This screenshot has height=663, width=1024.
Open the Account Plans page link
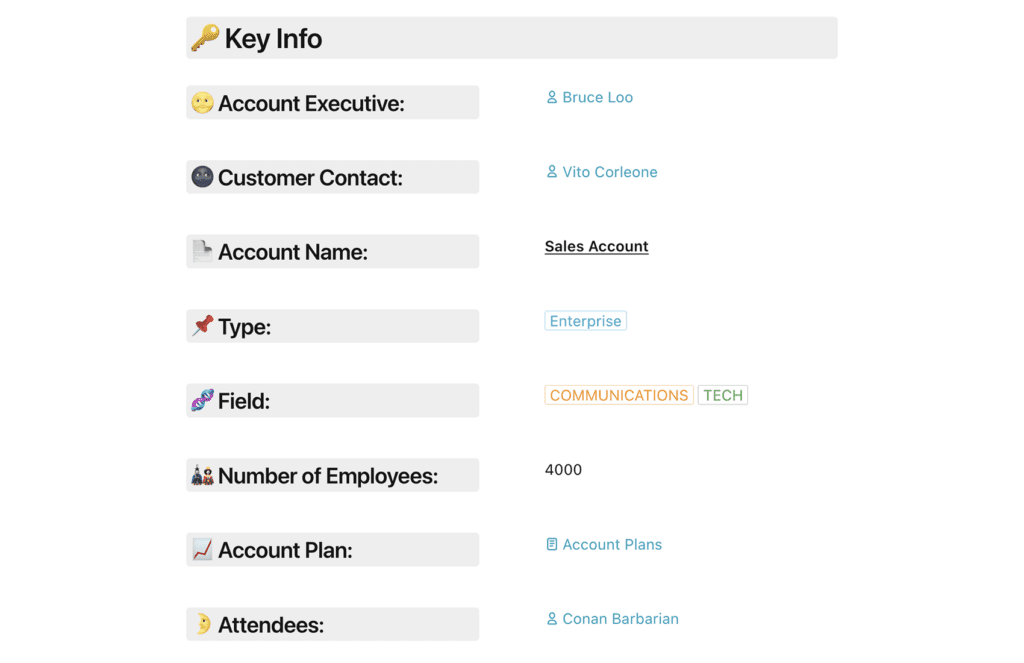(612, 544)
